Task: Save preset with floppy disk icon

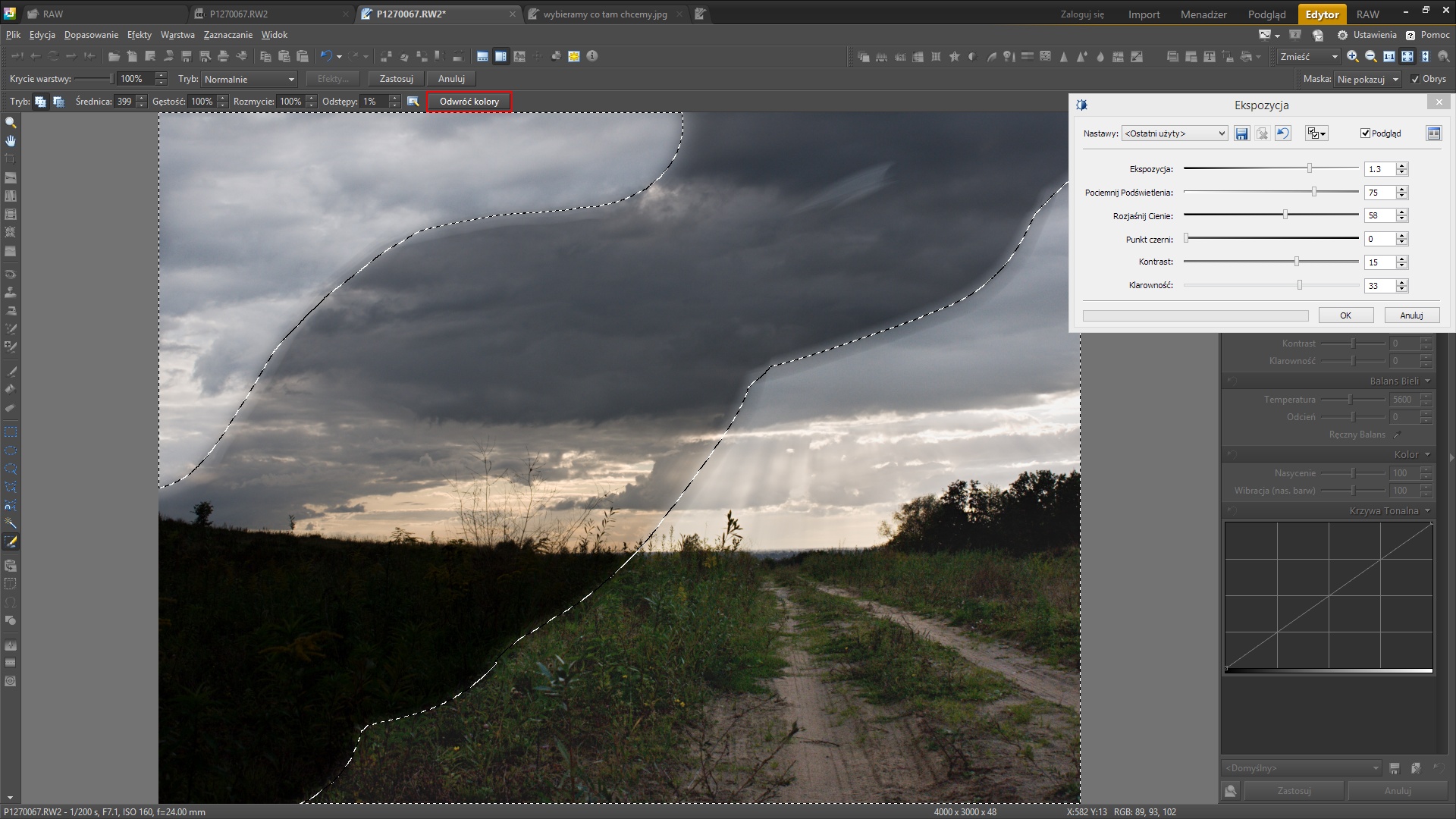Action: pos(1241,133)
